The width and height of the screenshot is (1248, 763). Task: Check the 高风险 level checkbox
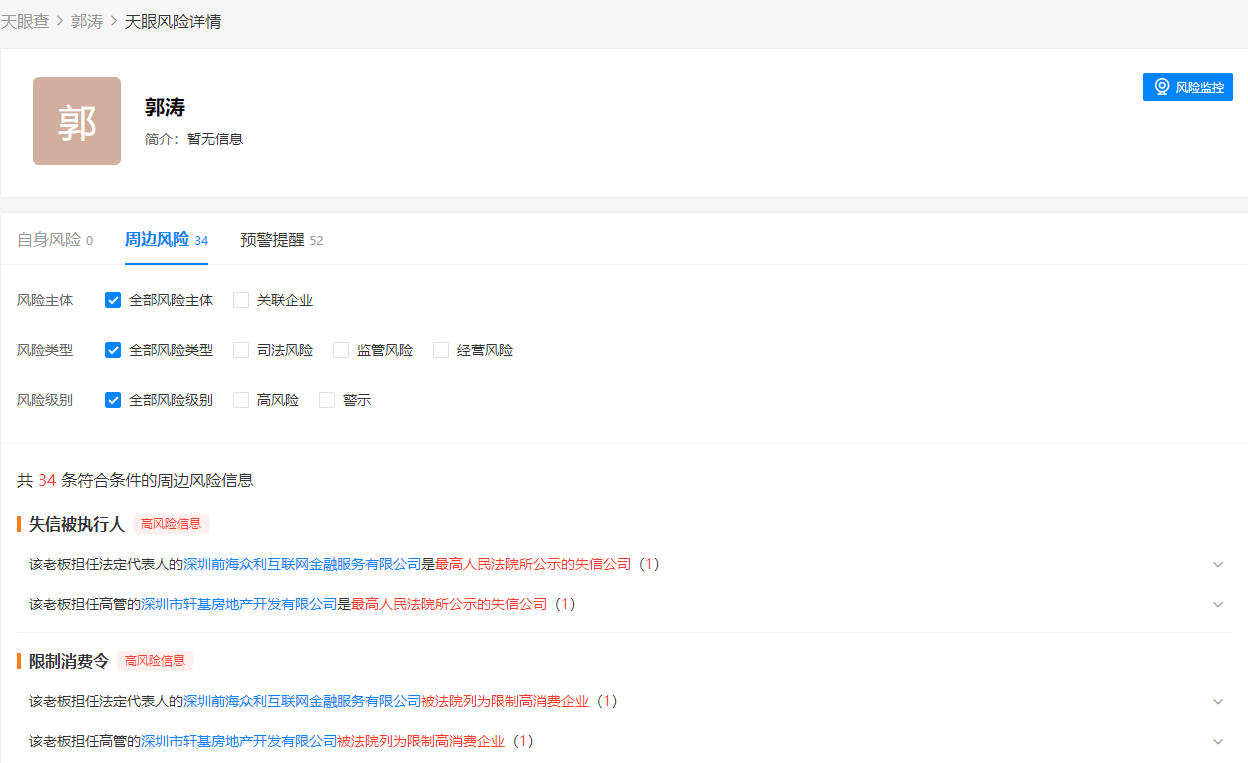click(241, 400)
